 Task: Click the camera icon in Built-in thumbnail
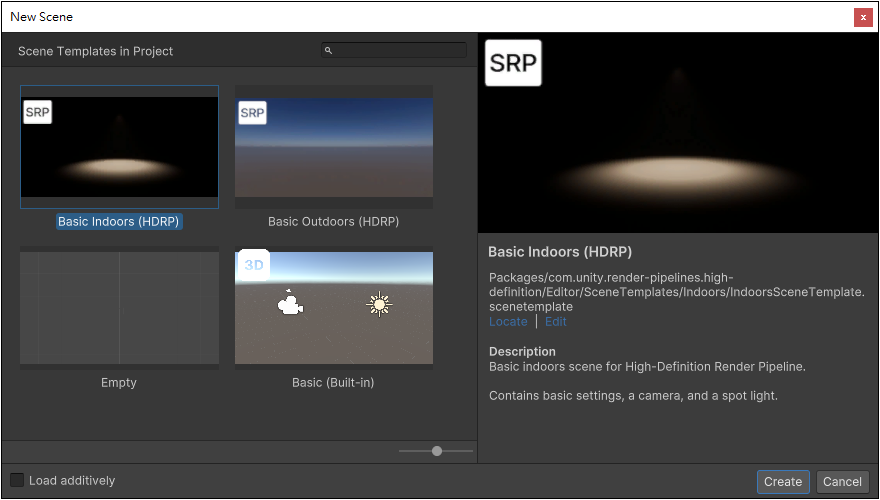(x=290, y=304)
